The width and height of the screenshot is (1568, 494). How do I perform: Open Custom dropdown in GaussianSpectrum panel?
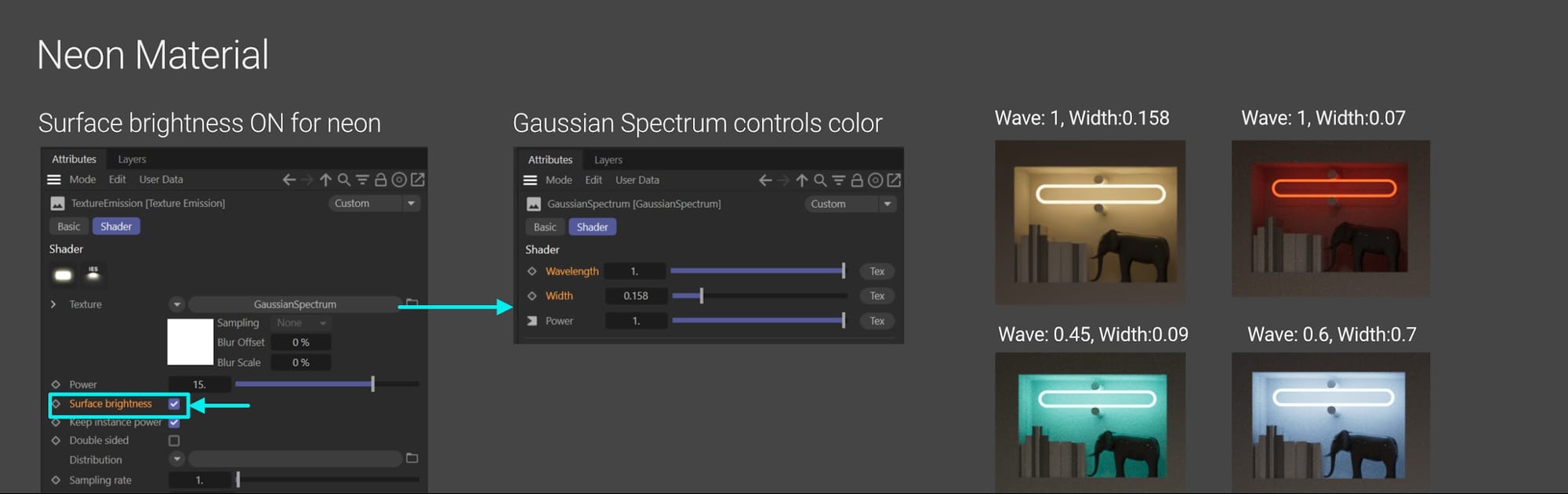click(850, 204)
